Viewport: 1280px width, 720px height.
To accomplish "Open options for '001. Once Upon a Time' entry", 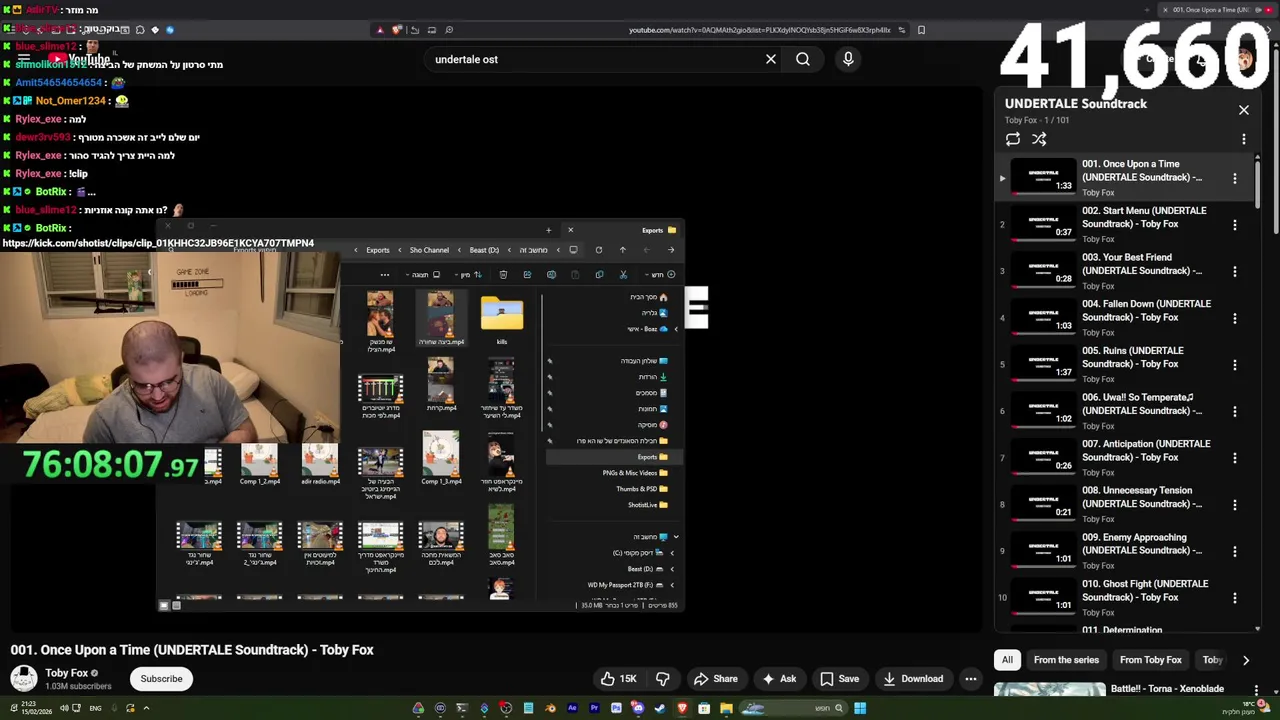I will (x=1235, y=178).
